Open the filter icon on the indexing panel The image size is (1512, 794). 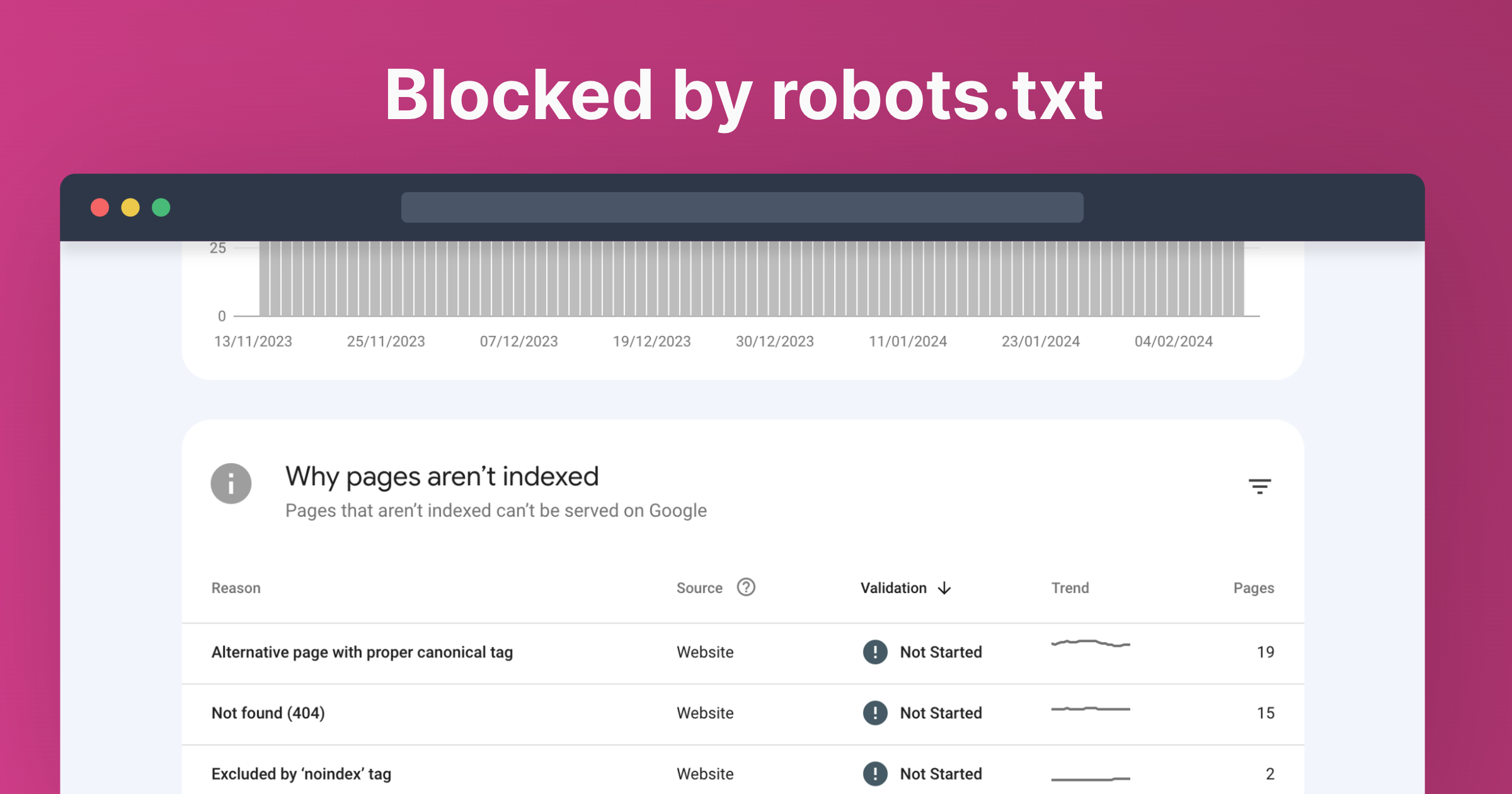point(1259,486)
